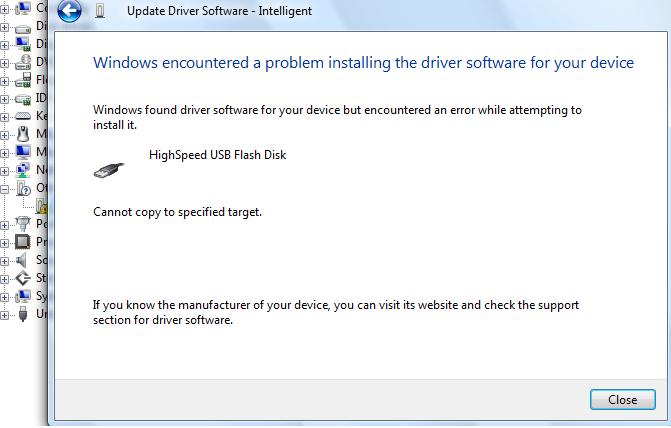Select the Sound speaker icon

(21, 260)
